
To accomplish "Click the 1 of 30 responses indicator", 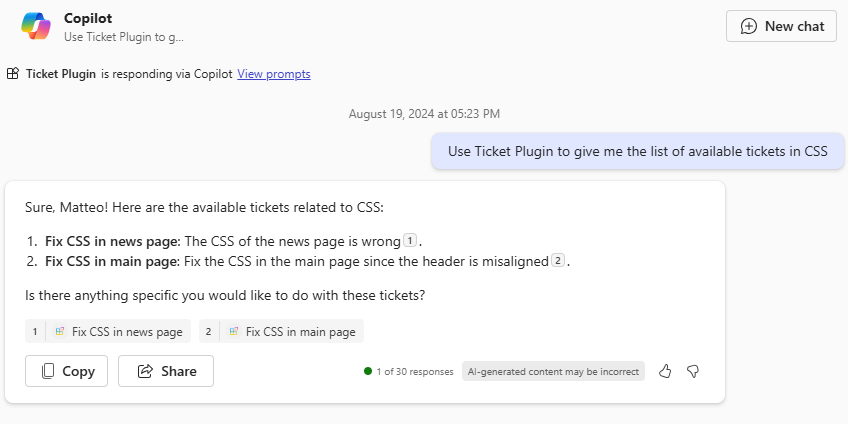I will click(x=409, y=372).
